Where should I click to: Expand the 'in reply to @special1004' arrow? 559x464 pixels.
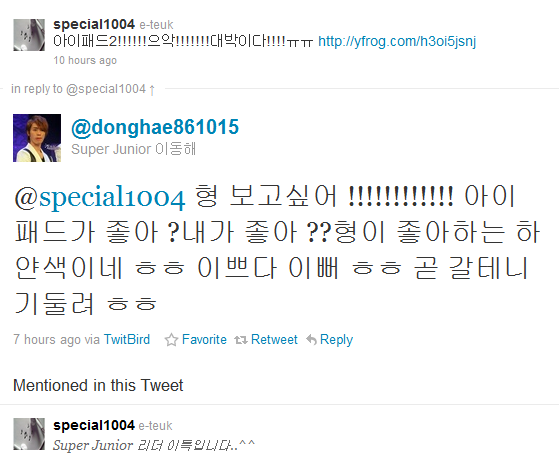pyautogui.click(x=152, y=89)
